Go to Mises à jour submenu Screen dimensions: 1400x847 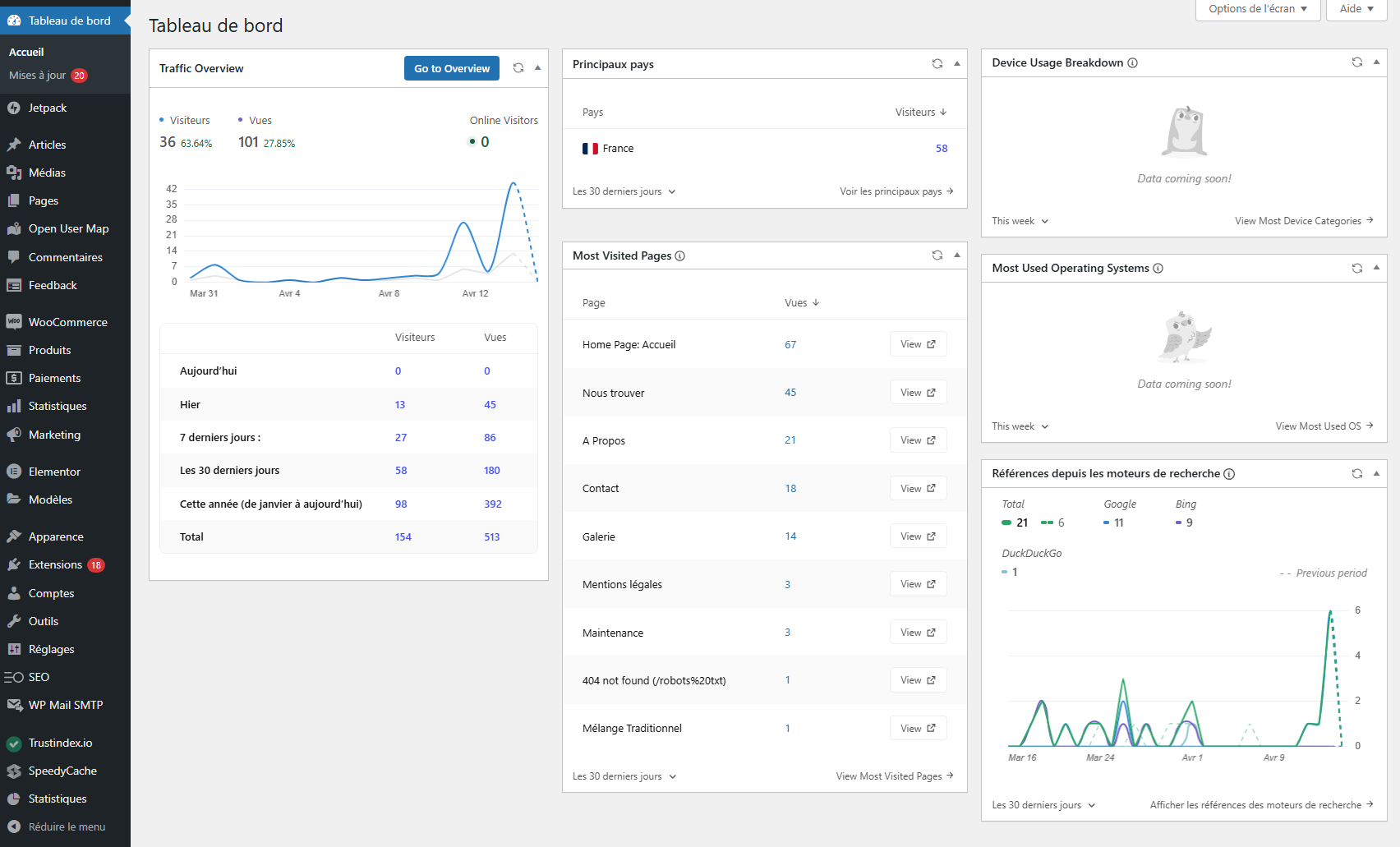pos(38,76)
